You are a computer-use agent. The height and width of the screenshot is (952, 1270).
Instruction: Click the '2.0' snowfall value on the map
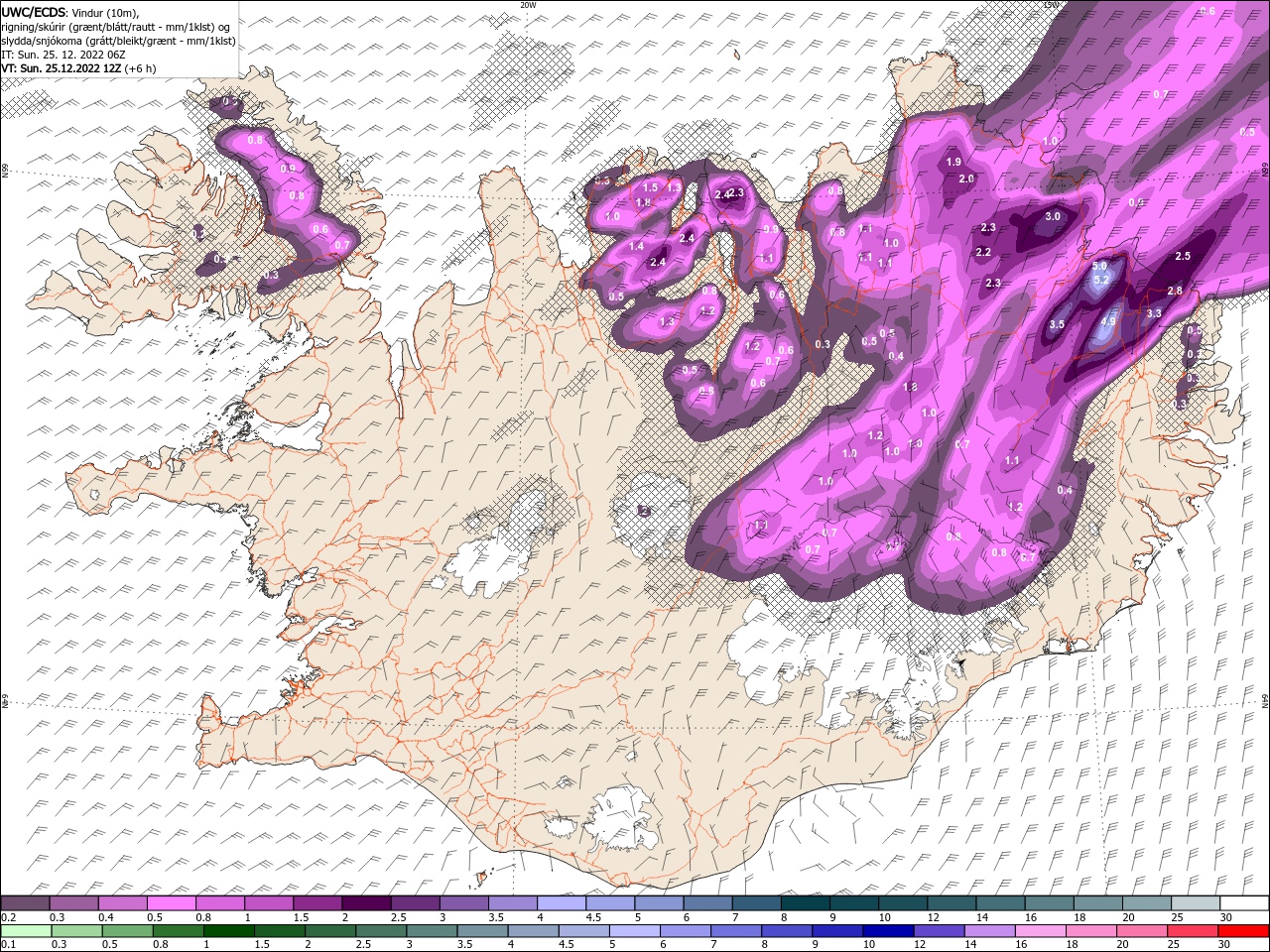coord(966,178)
